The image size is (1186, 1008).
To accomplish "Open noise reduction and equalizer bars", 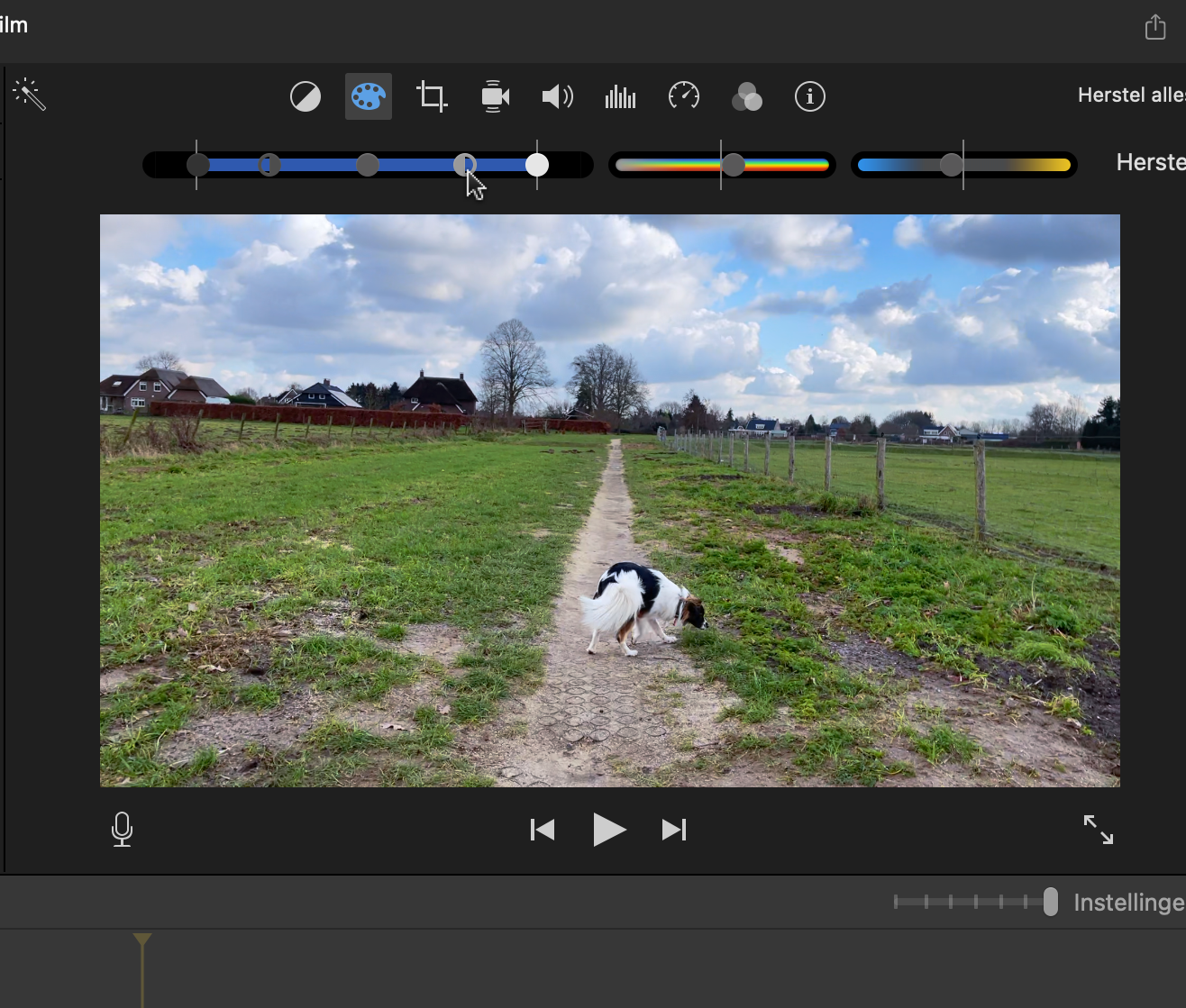I will [620, 96].
